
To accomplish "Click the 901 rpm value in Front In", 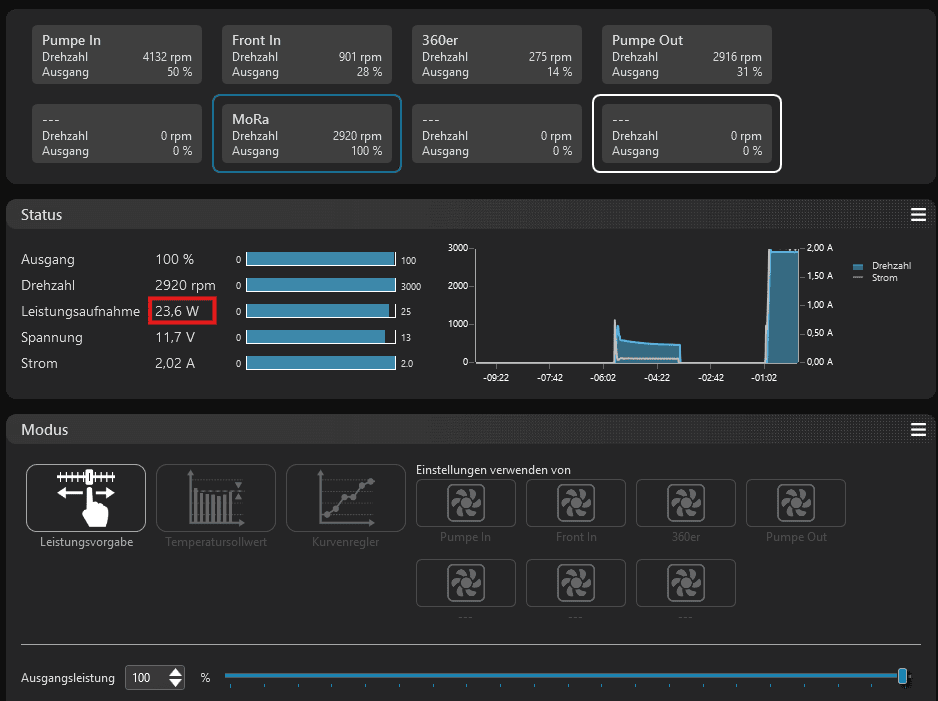I will tap(360, 57).
